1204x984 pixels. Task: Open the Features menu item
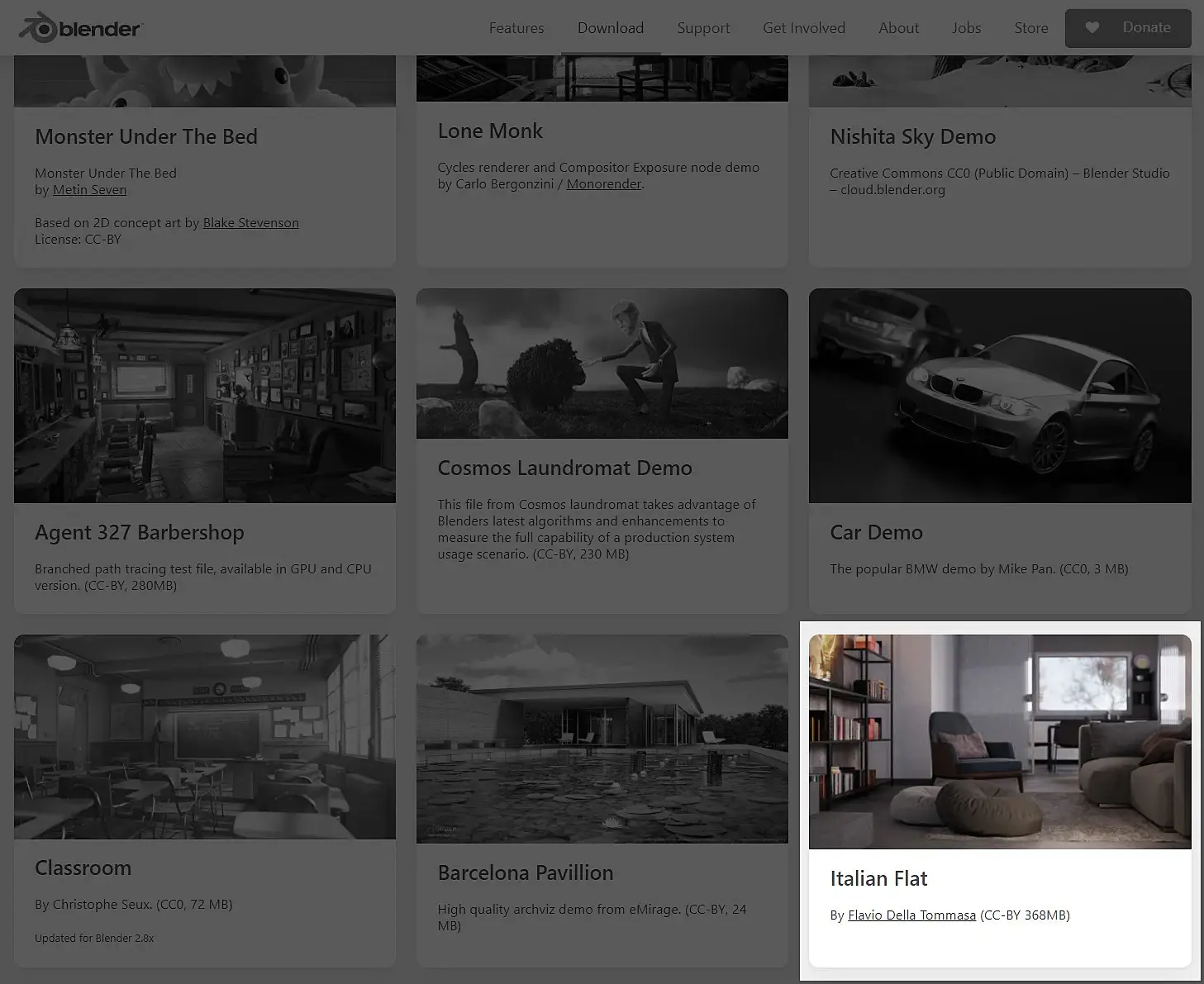[x=516, y=28]
